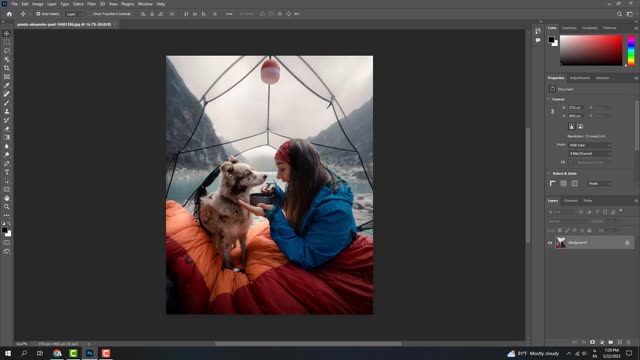640x360 pixels.
Task: Create a new group folder icon
Action: (x=611, y=342)
